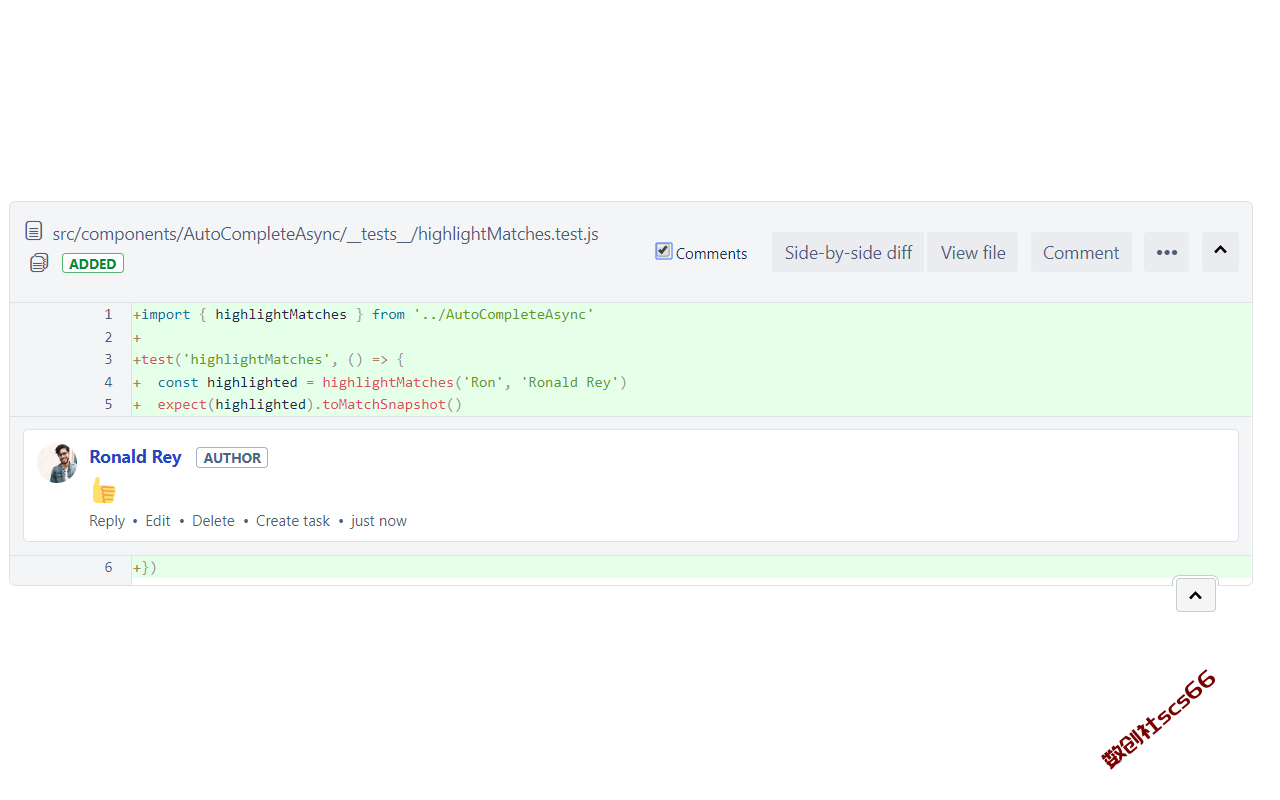Click the test('highlightMatches') code line
The image size is (1280, 800).
tap(692, 359)
